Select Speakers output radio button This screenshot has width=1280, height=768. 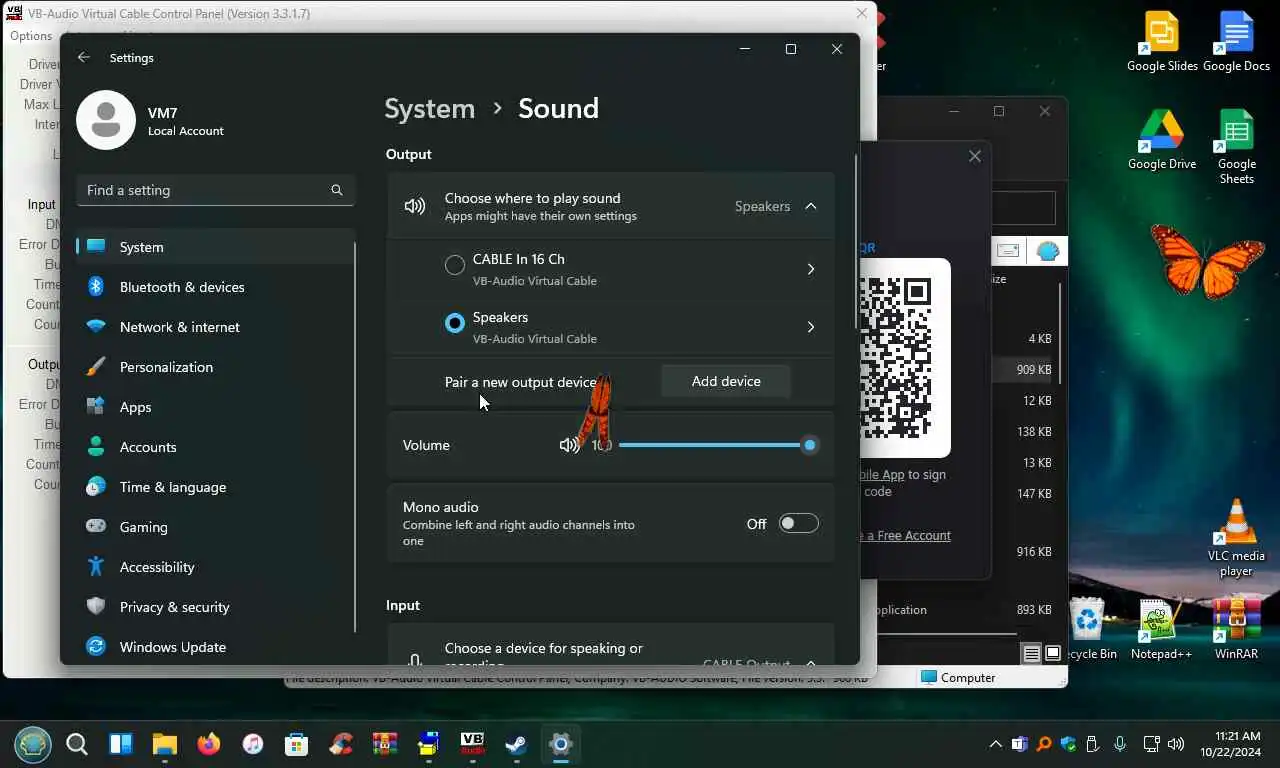(x=455, y=323)
